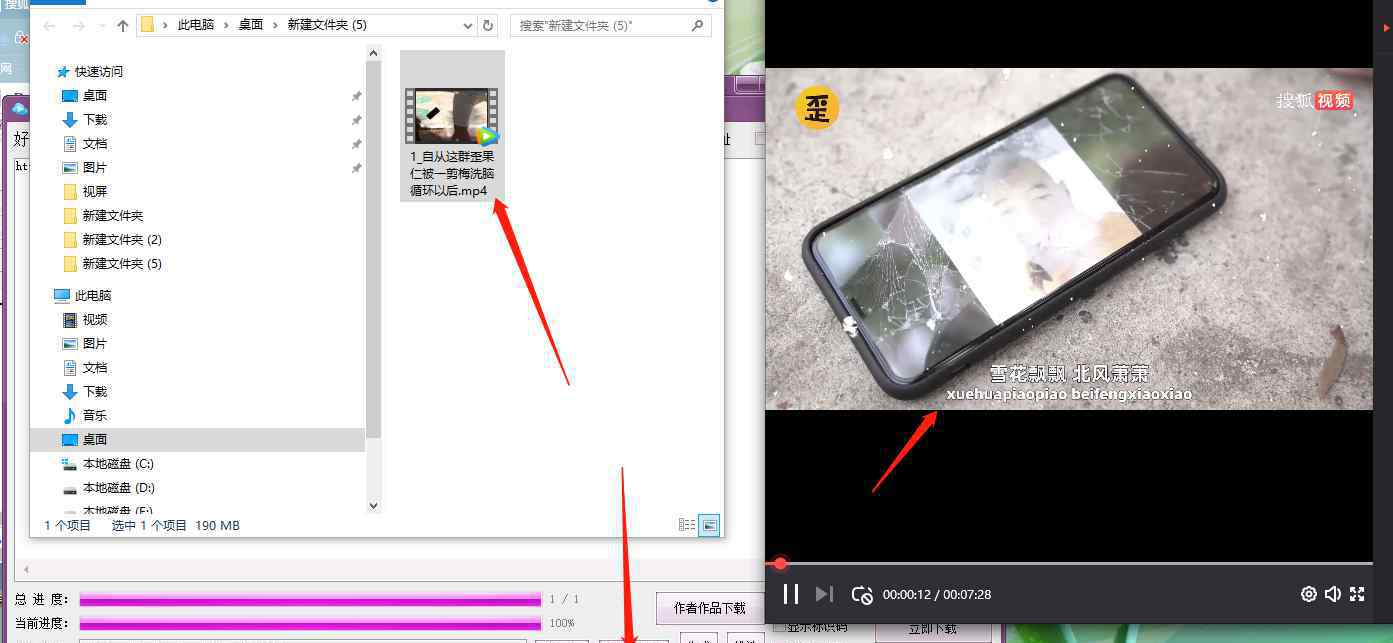1393x643 pixels.
Task: Click the video timeline progress bar
Action: tap(1069, 564)
